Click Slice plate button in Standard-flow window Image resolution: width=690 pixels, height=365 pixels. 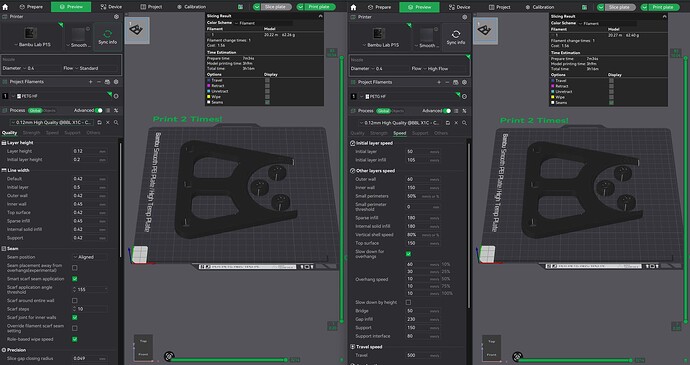pos(272,7)
